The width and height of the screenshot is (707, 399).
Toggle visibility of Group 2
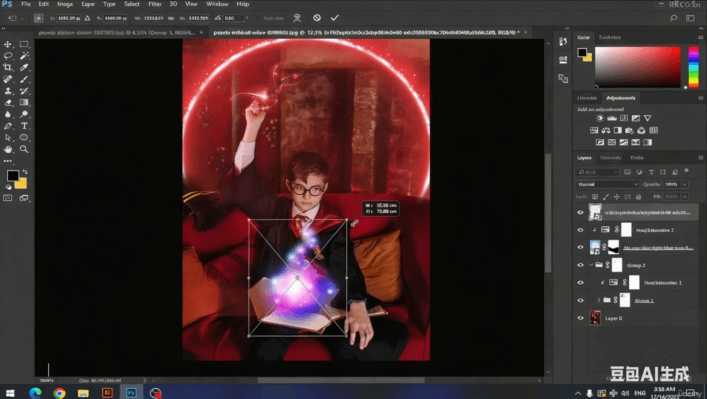[x=580, y=265]
